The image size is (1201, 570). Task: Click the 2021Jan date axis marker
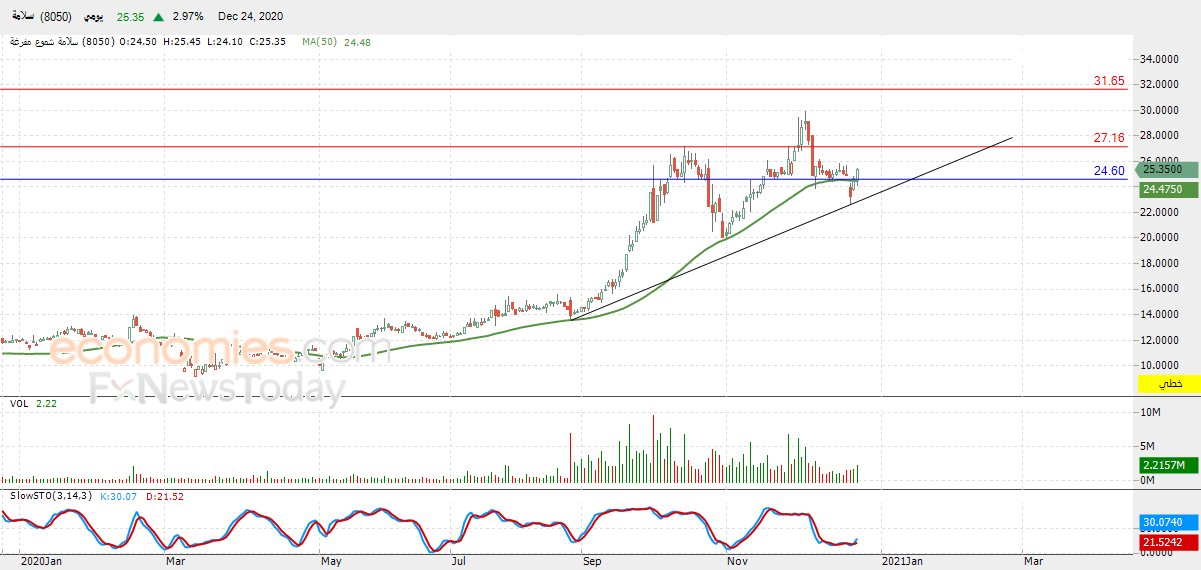tap(902, 562)
